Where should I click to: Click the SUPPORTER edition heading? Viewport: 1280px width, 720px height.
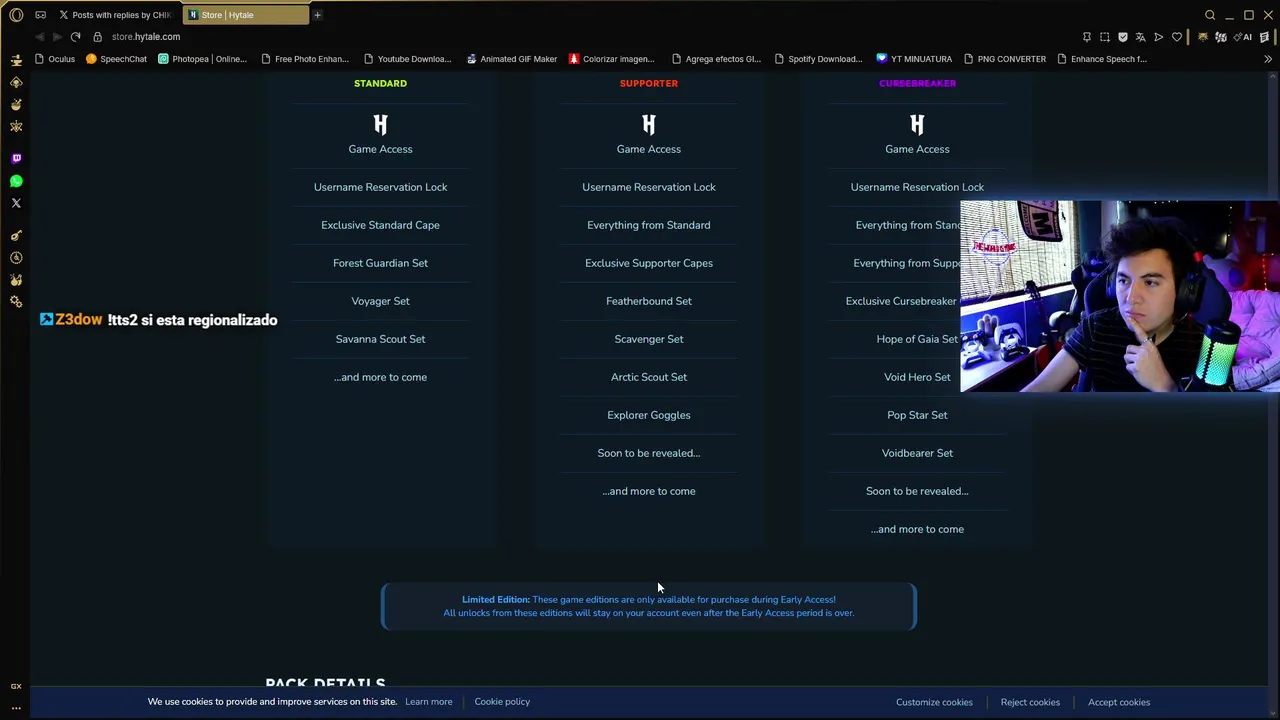pyautogui.click(x=649, y=83)
